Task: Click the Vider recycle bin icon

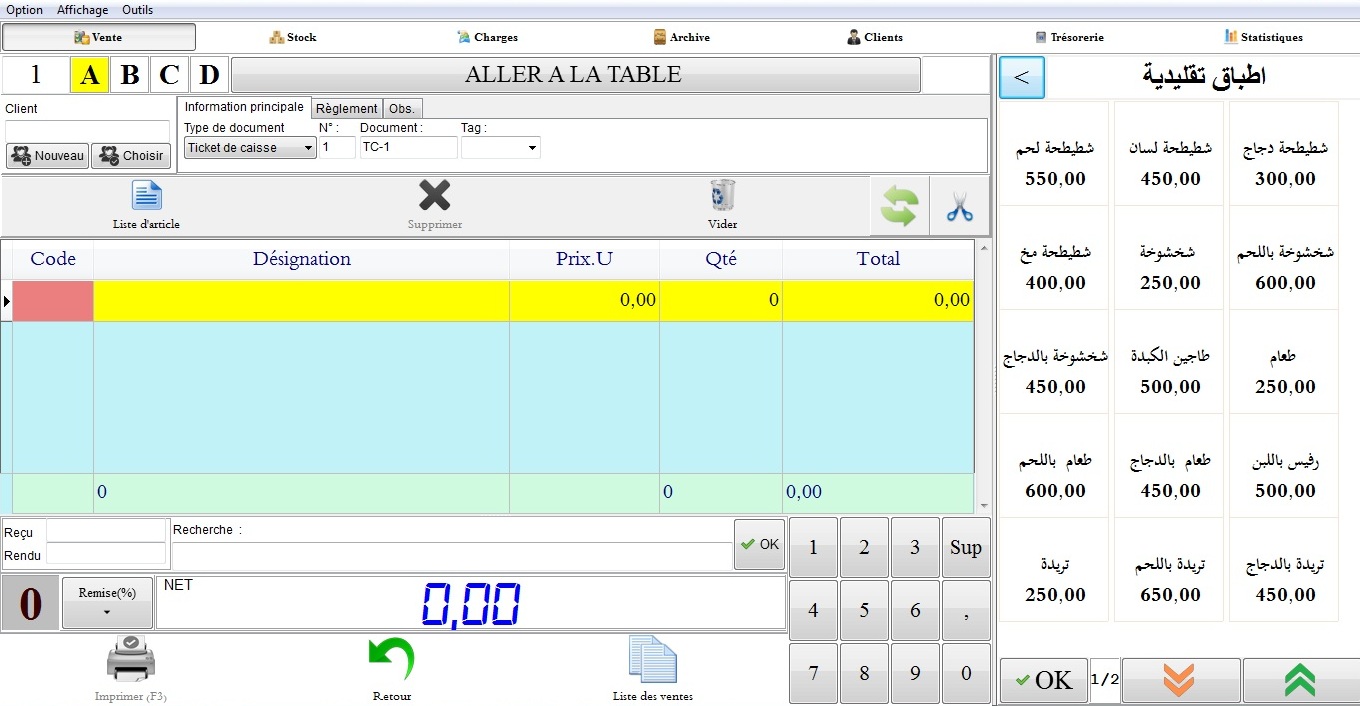Action: (722, 196)
